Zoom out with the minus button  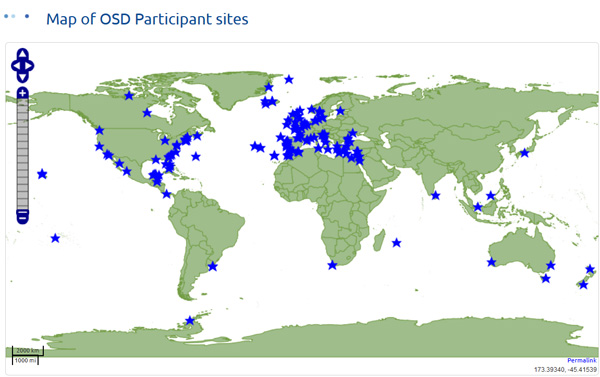point(23,217)
